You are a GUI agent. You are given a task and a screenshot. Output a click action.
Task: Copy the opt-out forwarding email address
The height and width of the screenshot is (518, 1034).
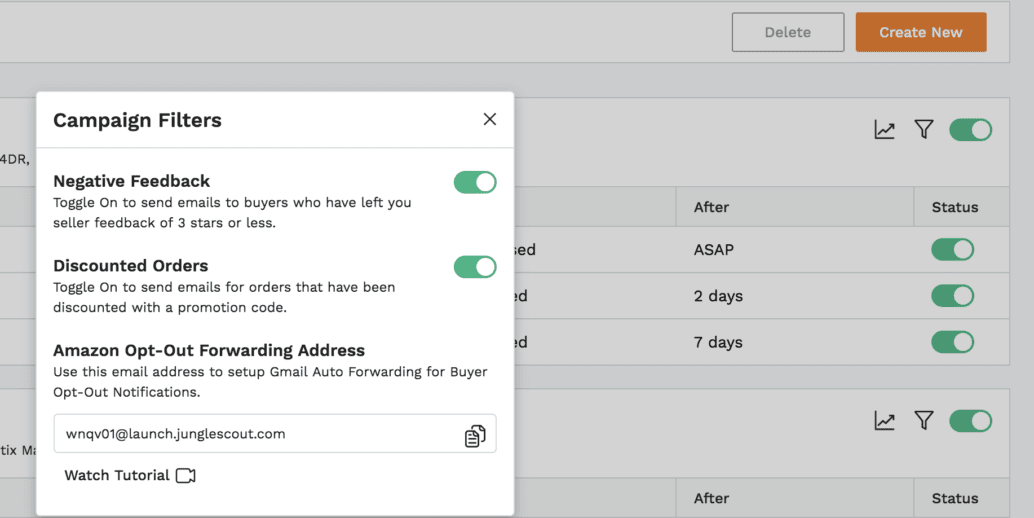[x=475, y=435]
